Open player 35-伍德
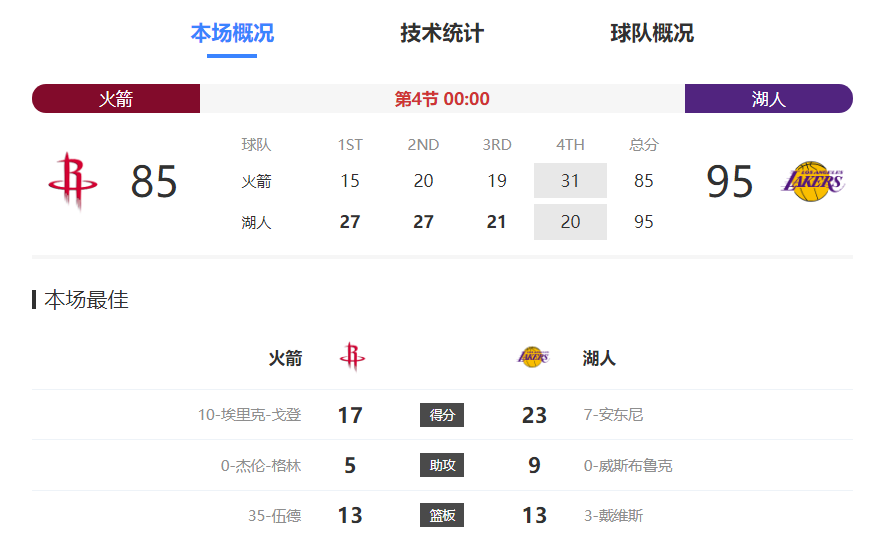Screen dimensions: 884x543 point(274,516)
